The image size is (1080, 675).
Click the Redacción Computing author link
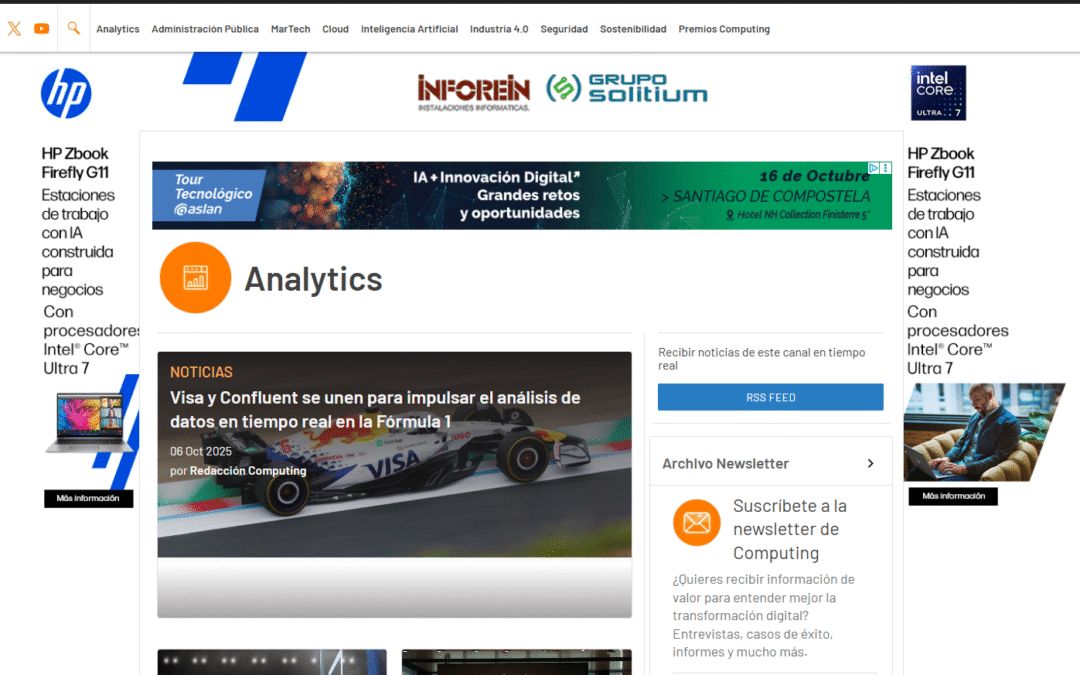pyautogui.click(x=248, y=471)
